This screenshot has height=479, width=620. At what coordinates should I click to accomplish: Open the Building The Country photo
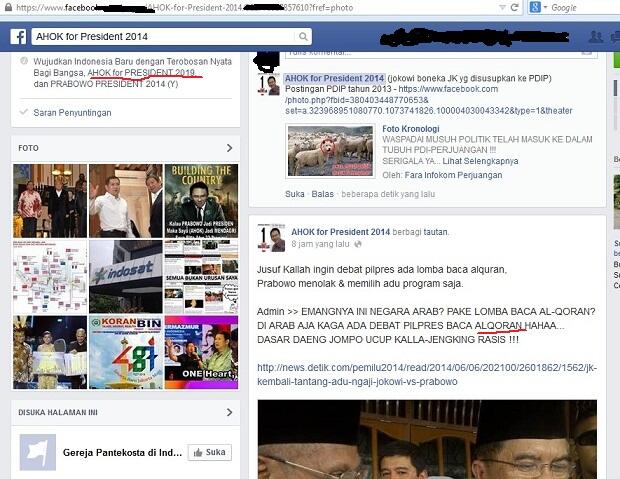pos(201,201)
